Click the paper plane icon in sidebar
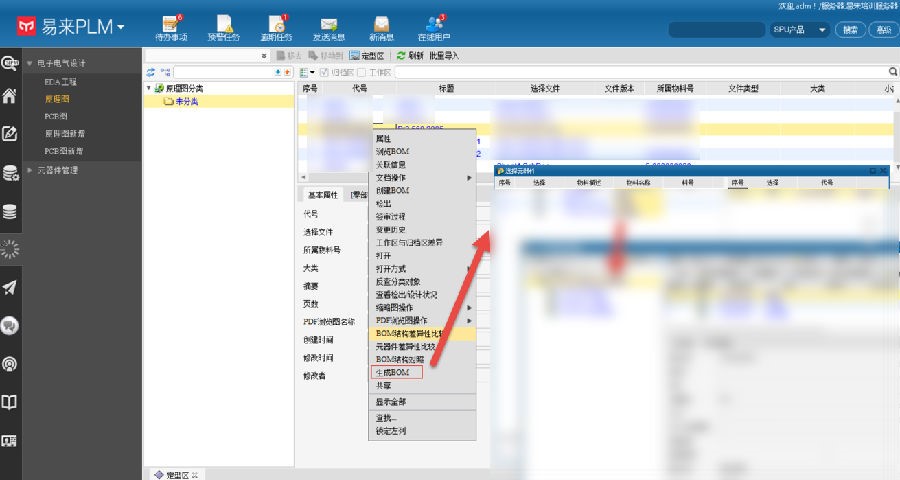The image size is (900, 480). [10, 288]
